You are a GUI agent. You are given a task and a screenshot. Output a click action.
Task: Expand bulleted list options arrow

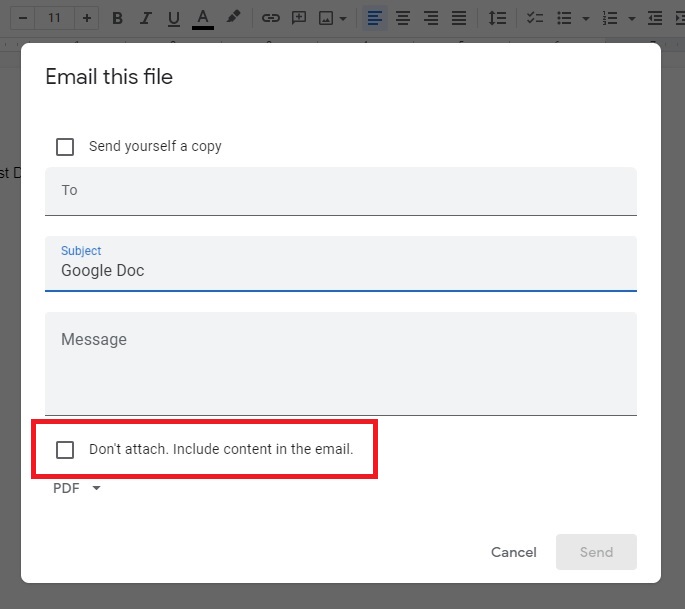tap(586, 18)
